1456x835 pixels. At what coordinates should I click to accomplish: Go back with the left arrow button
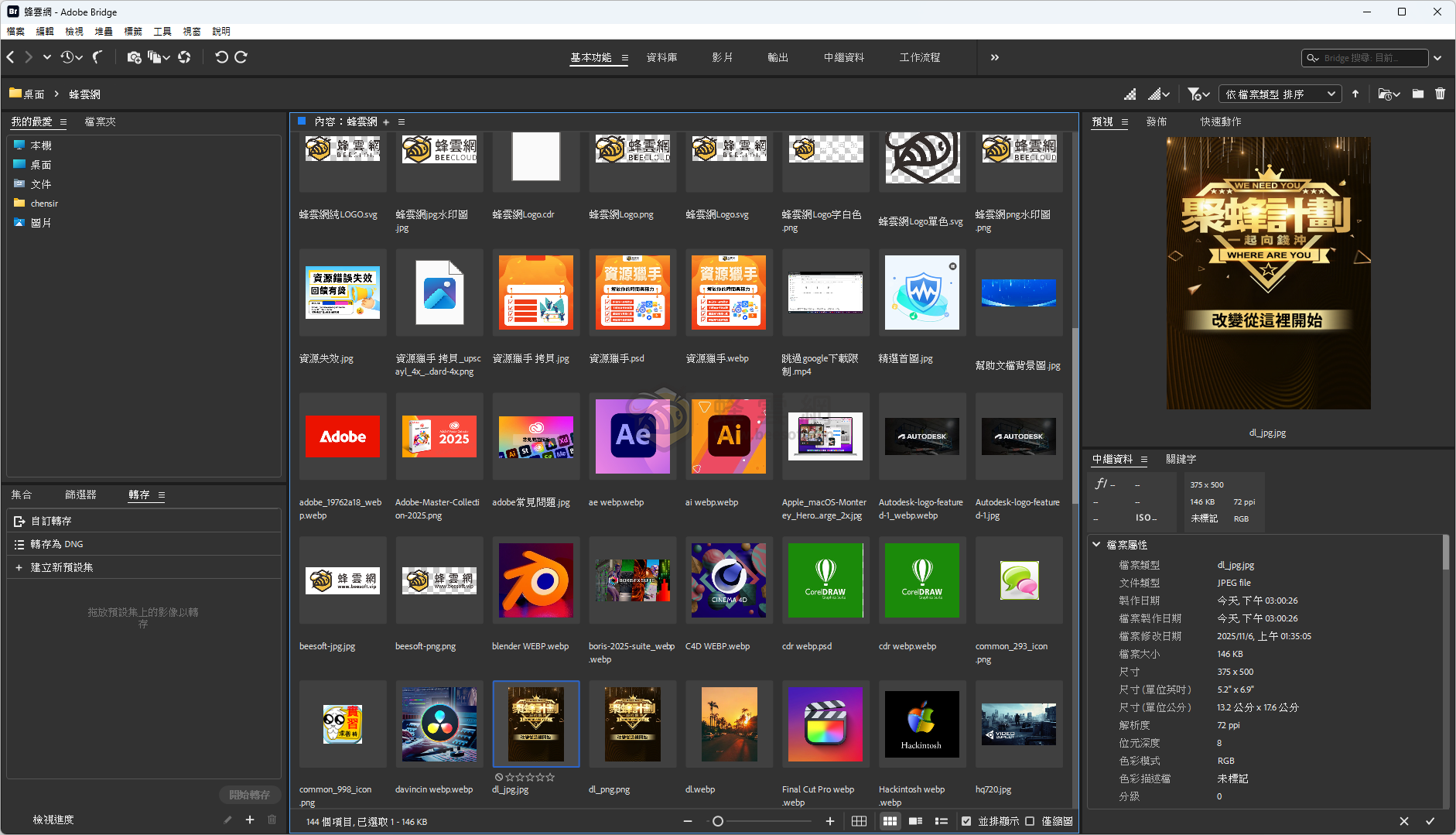[x=11, y=57]
